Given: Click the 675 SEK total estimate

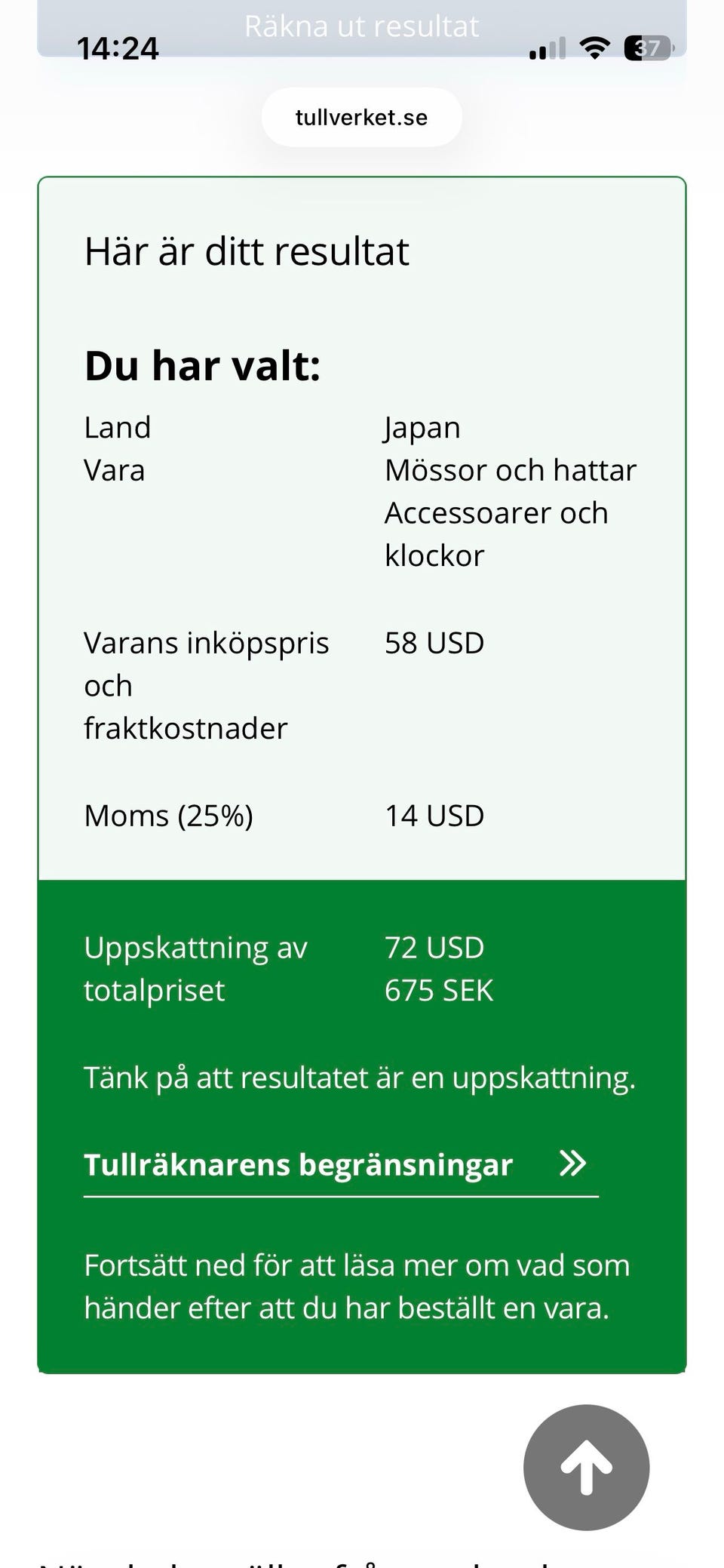Looking at the screenshot, I should pos(439,991).
